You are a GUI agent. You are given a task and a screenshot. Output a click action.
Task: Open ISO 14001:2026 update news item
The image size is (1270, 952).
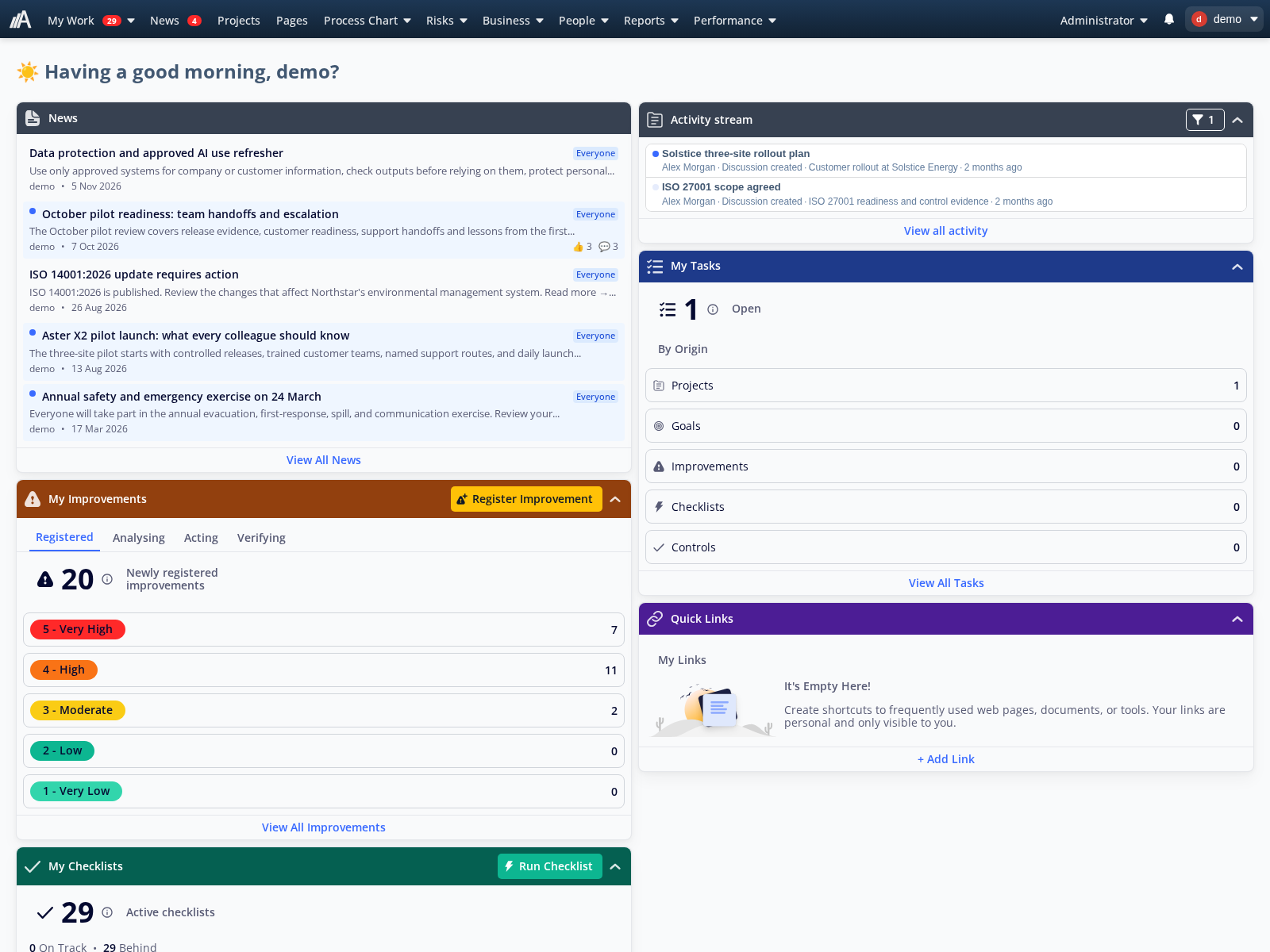tap(323, 290)
